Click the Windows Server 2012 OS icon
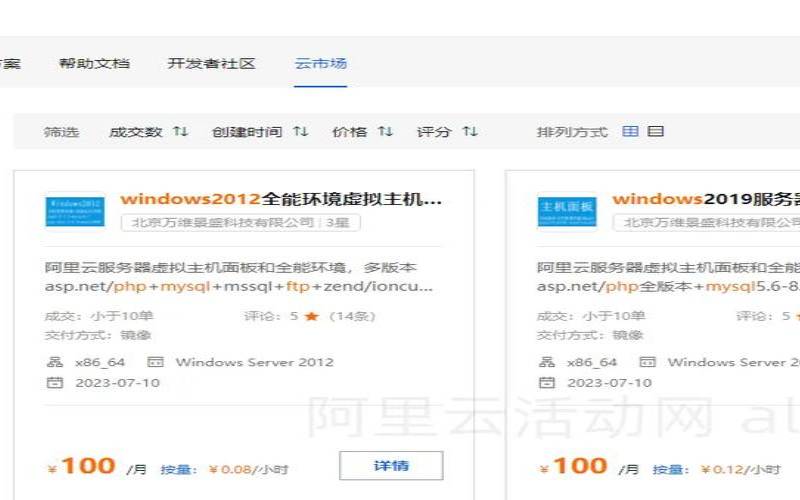 pyautogui.click(x=155, y=362)
